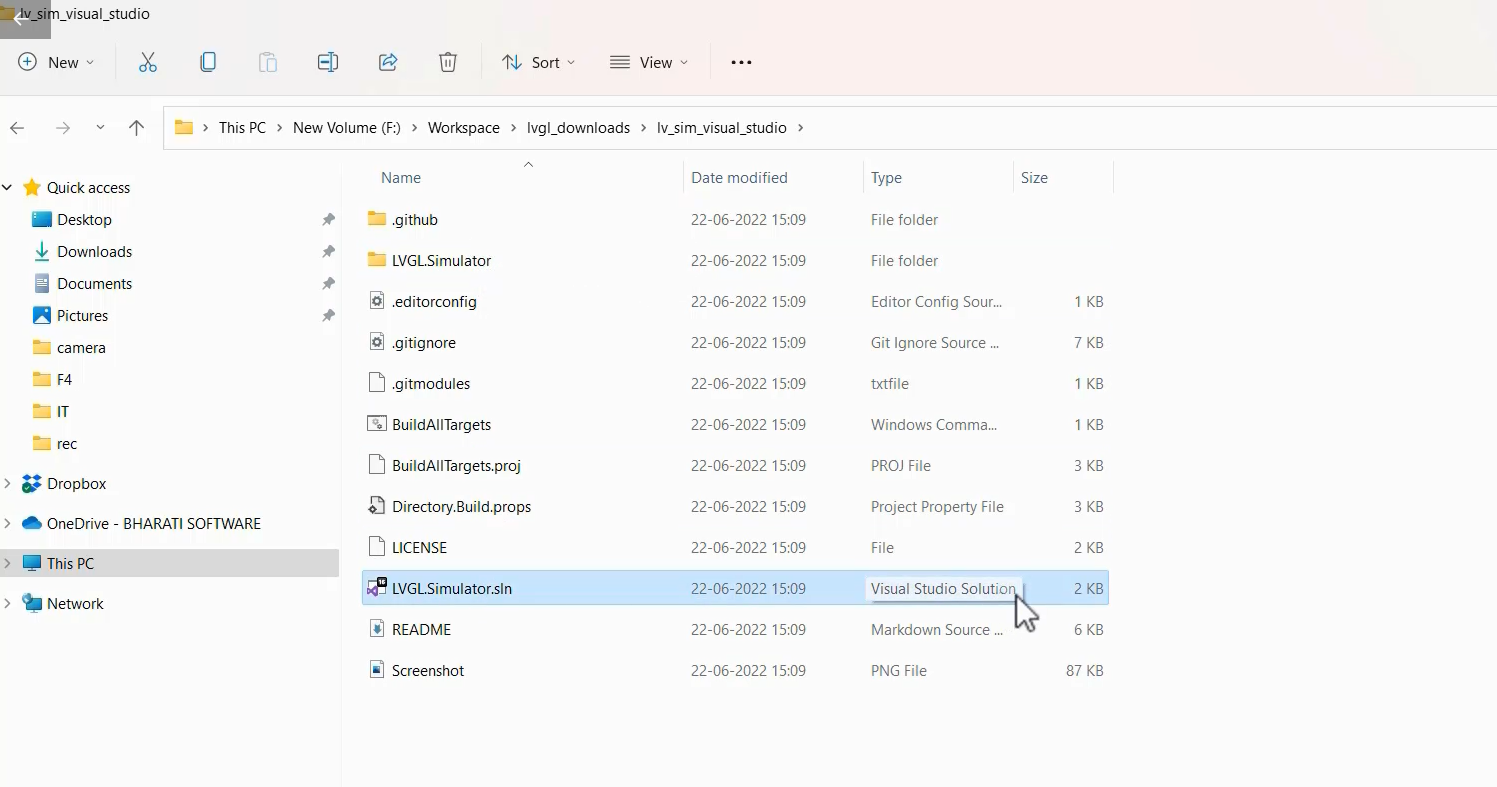Click the Directory.Build.props file icon
The width and height of the screenshot is (1497, 787).
[x=377, y=506]
